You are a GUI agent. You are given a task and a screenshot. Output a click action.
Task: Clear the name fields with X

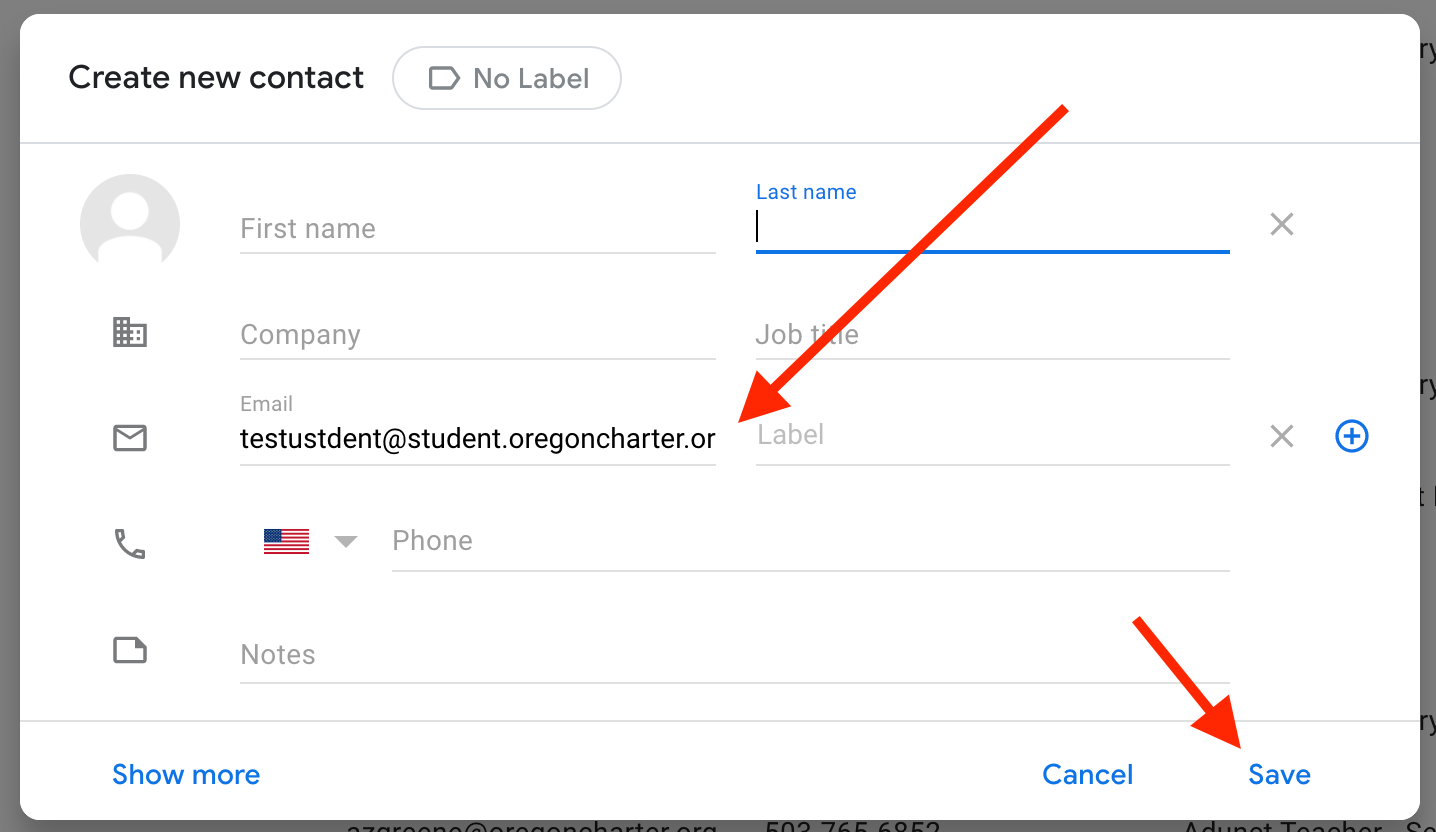[1282, 224]
